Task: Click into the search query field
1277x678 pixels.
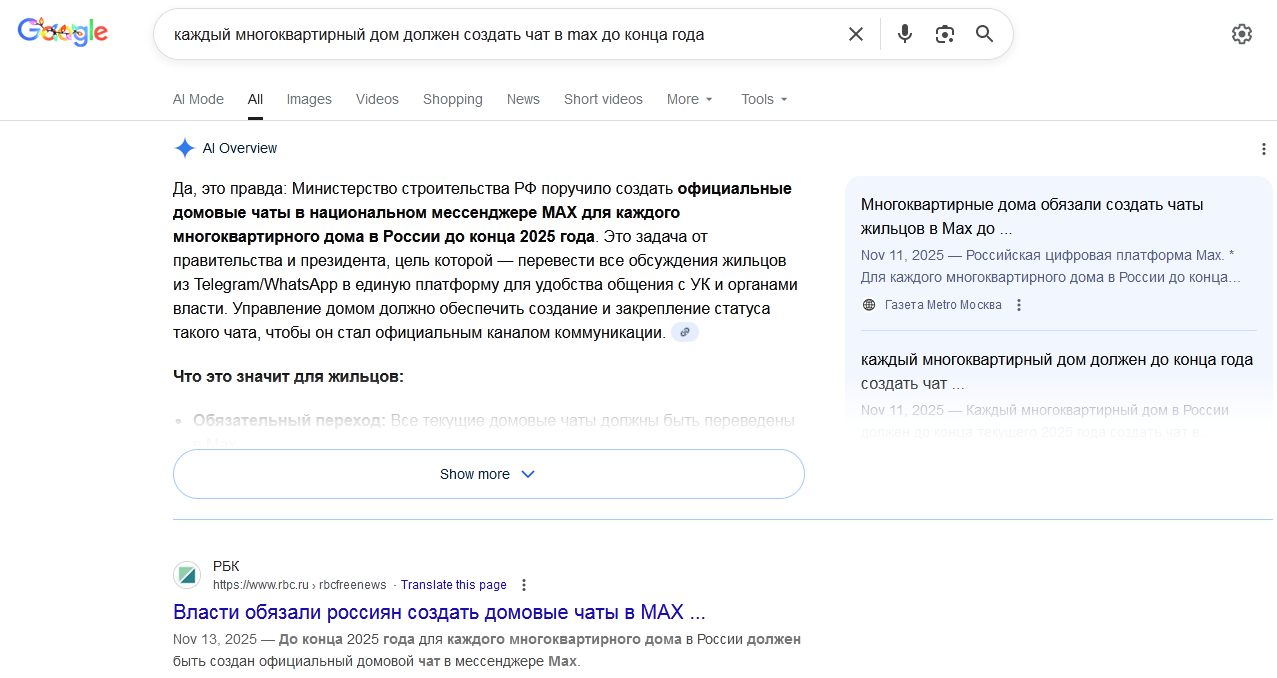Action: (x=500, y=34)
